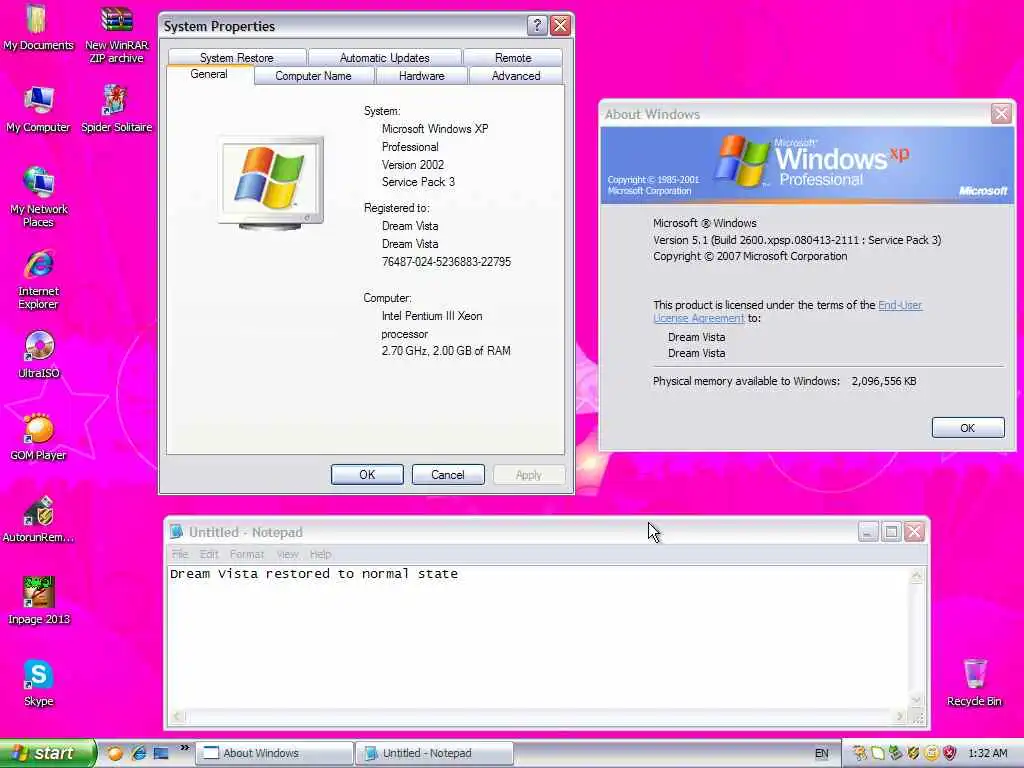Click Notepad horizontal scrollbar left arrow
1024x768 pixels.
(x=177, y=716)
